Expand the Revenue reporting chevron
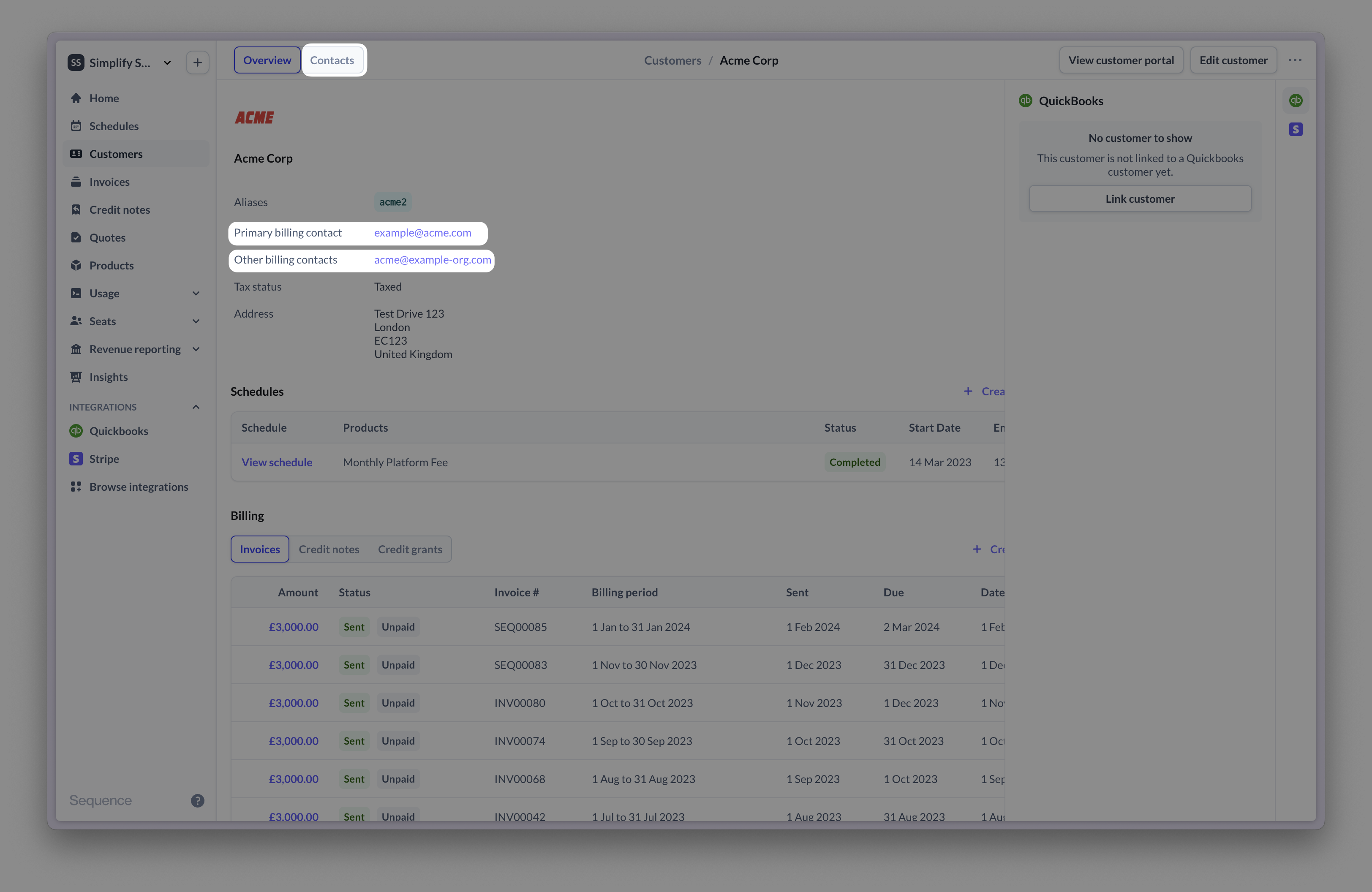This screenshot has height=892, width=1372. (196, 349)
